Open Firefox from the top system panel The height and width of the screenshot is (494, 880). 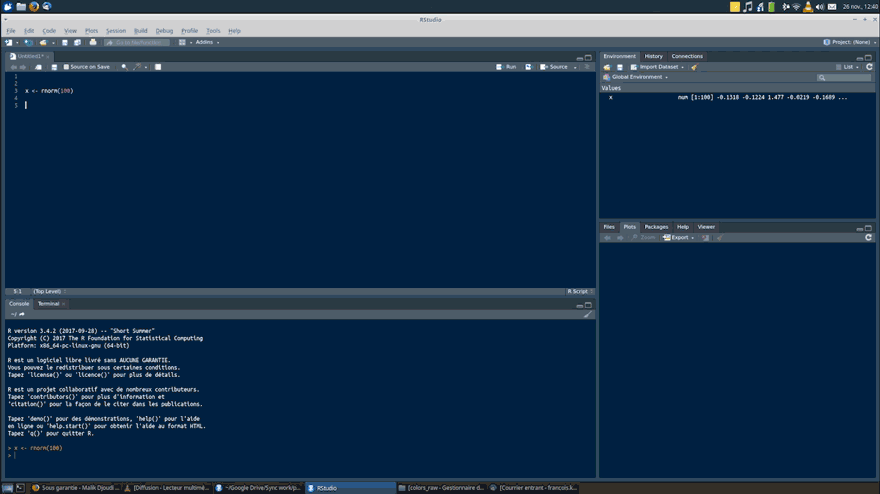(x=34, y=6)
